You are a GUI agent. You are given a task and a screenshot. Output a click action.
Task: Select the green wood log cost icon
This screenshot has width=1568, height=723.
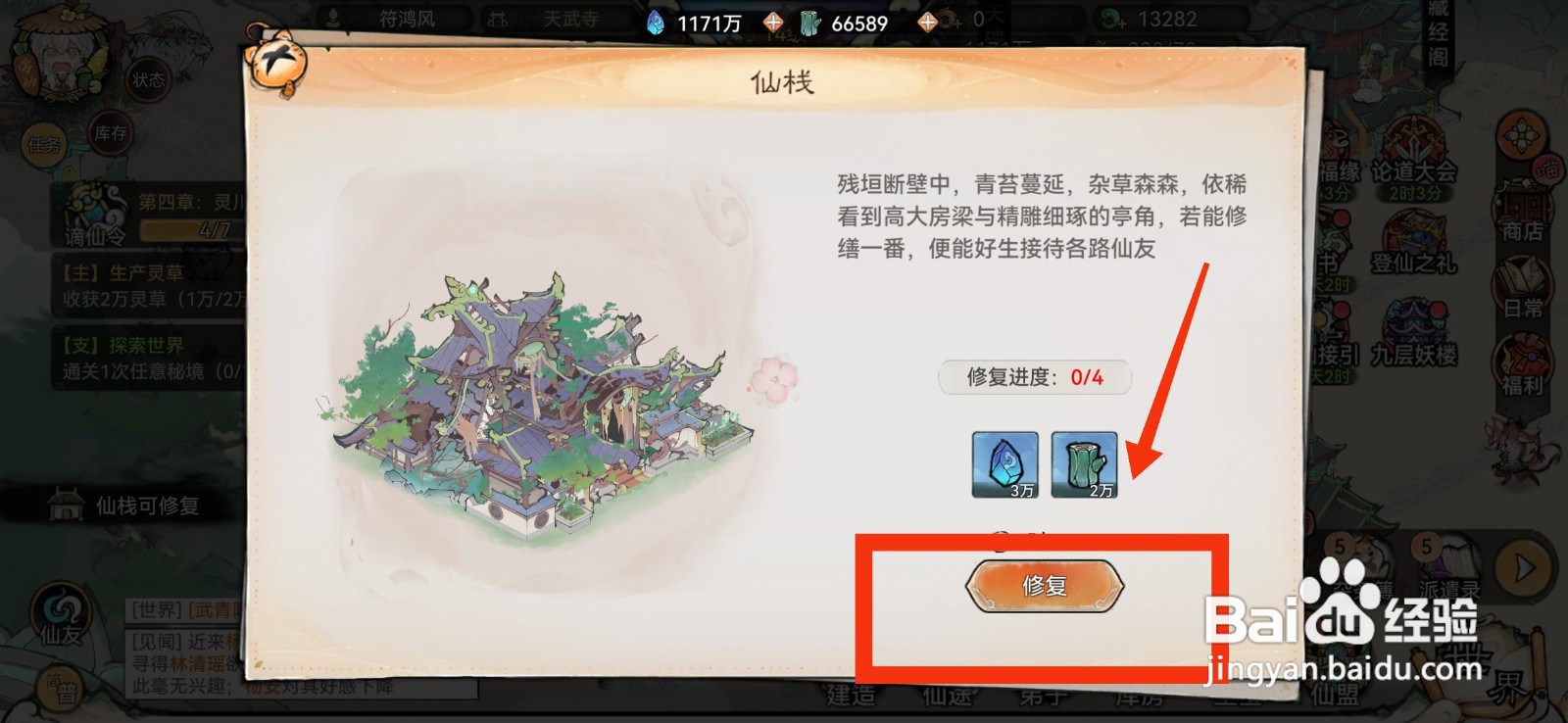click(x=1084, y=465)
